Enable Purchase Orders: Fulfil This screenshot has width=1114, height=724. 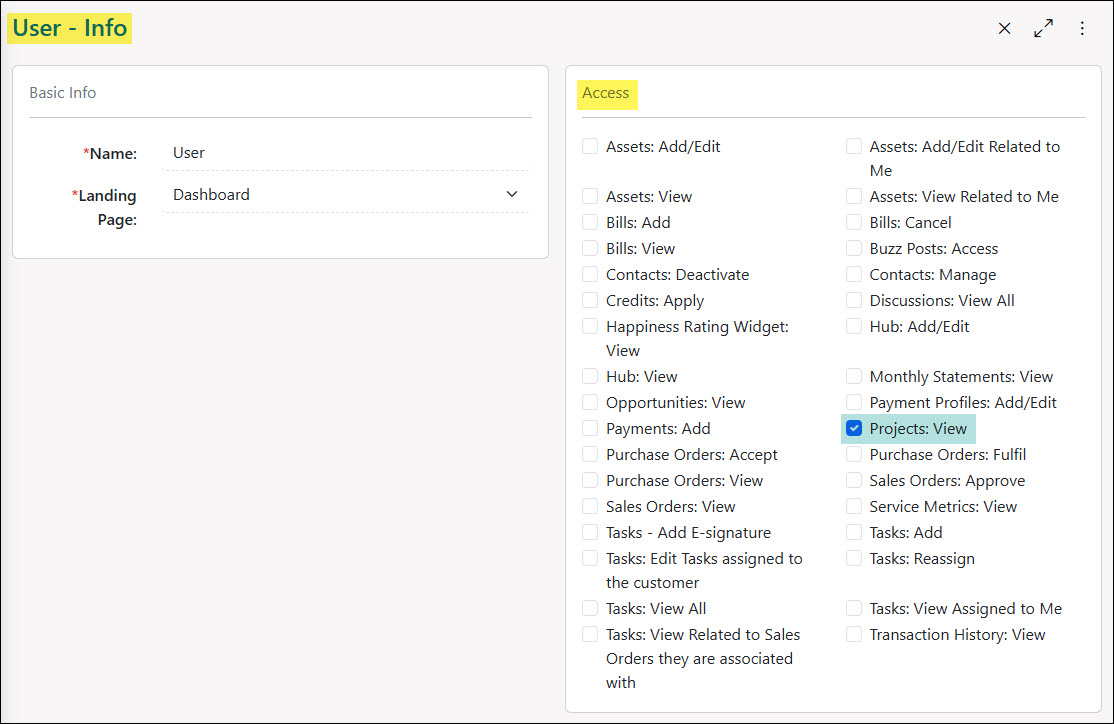(853, 454)
